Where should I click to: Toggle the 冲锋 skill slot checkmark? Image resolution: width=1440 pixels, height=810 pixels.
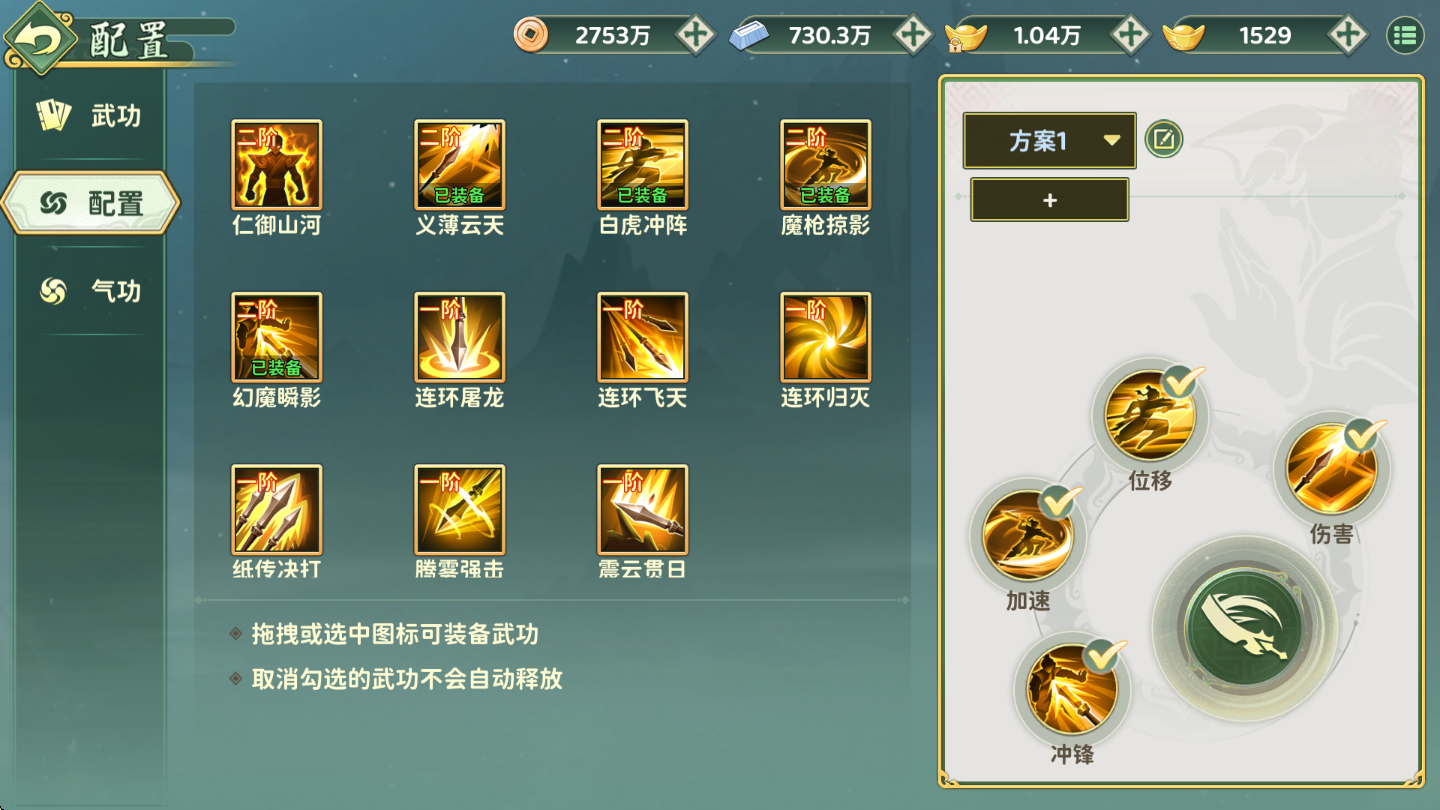point(1105,656)
